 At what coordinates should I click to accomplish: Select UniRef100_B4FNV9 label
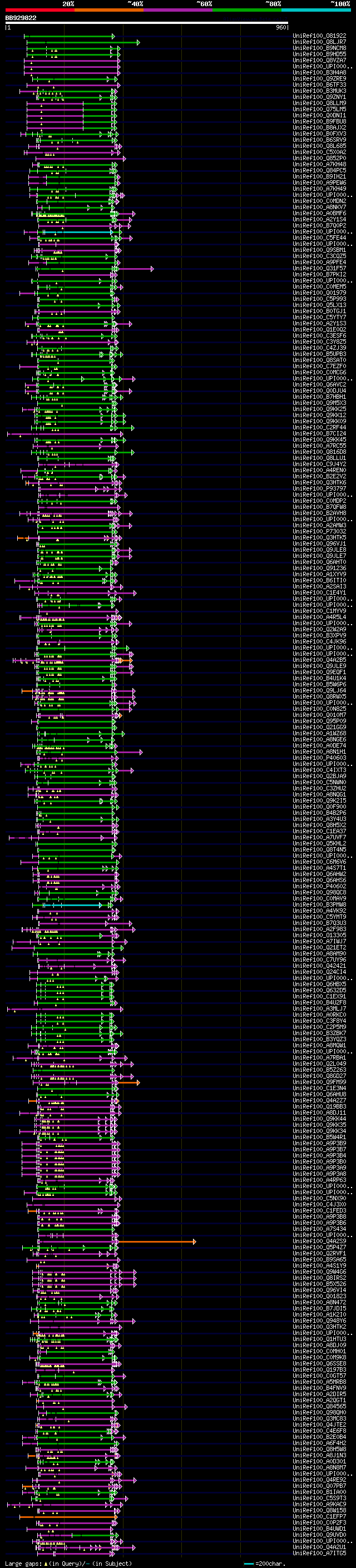319,1388
